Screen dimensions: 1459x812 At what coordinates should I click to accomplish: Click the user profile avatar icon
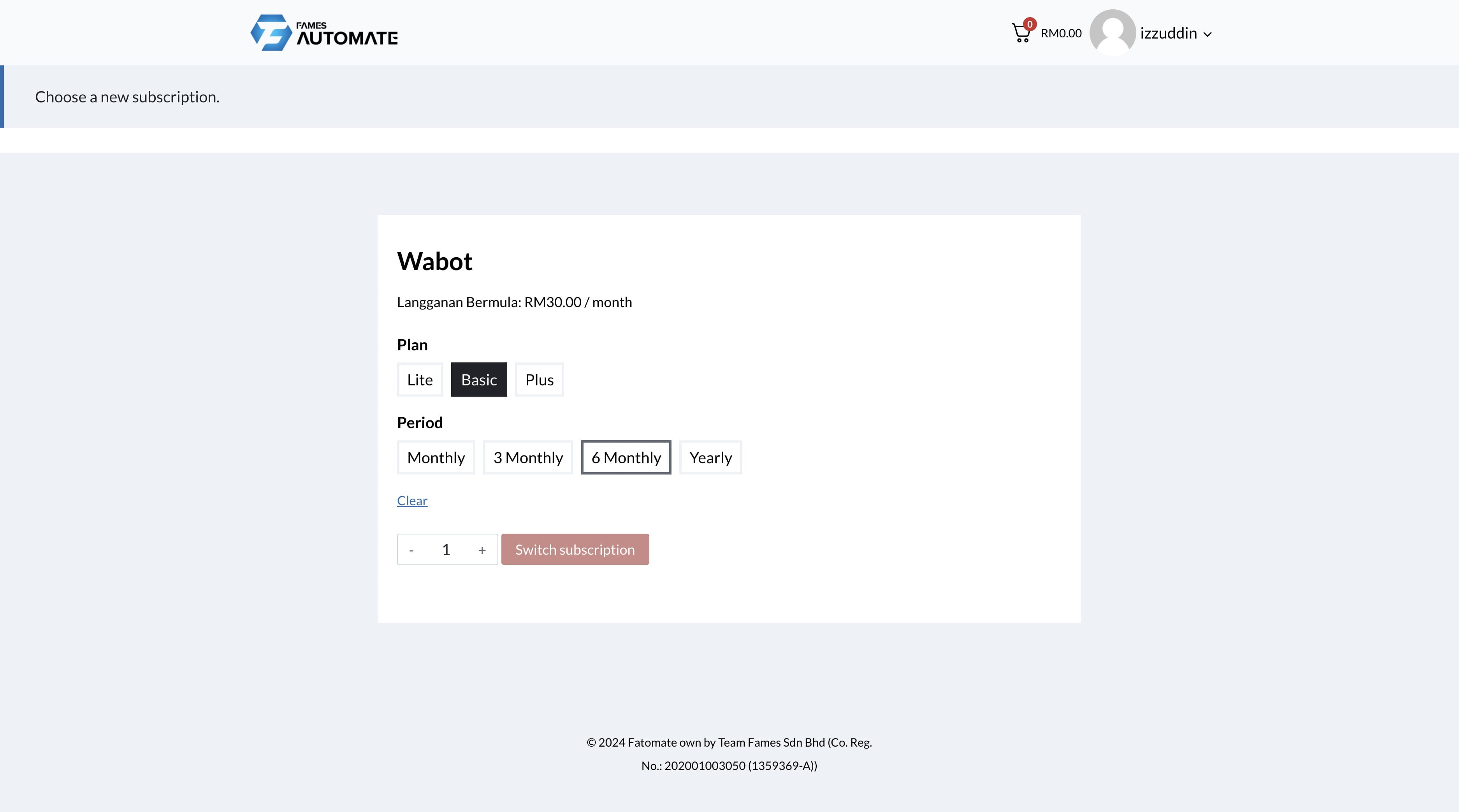point(1112,33)
